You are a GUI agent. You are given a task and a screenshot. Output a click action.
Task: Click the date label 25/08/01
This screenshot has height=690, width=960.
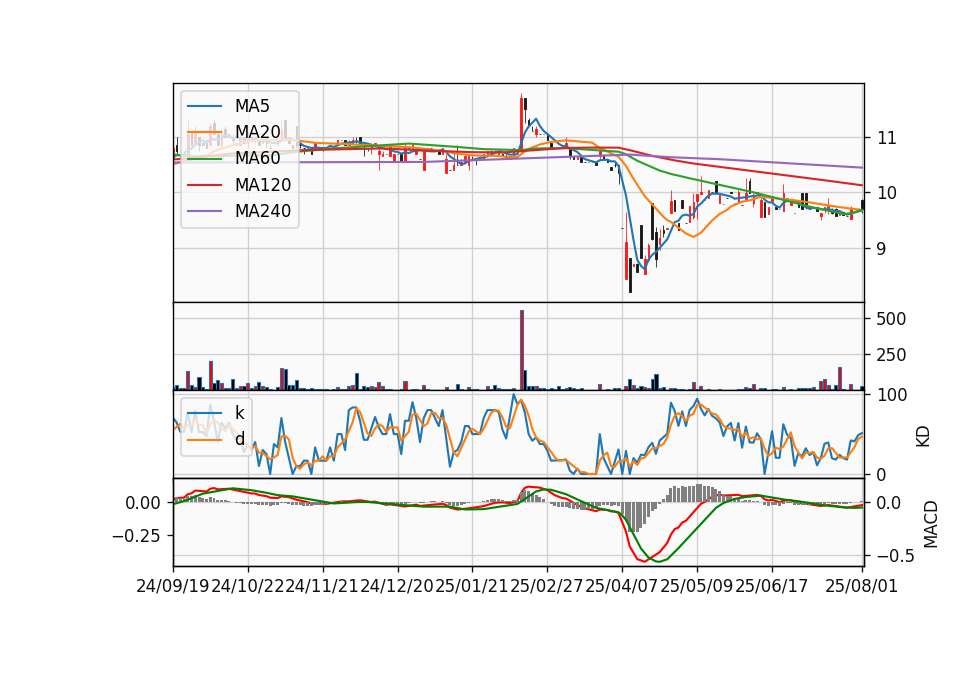pyautogui.click(x=861, y=586)
